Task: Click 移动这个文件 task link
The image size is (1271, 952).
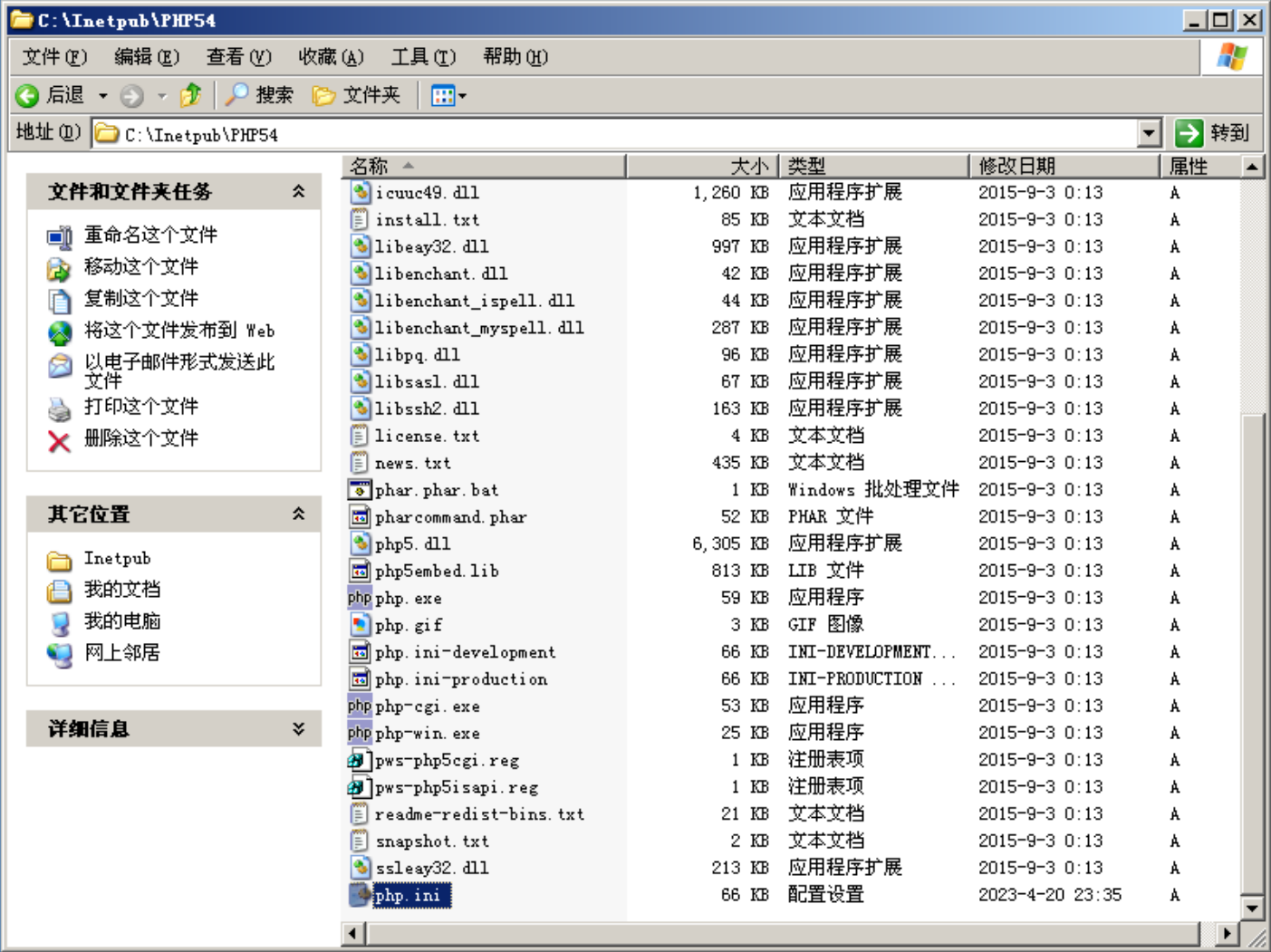Action: click(140, 267)
